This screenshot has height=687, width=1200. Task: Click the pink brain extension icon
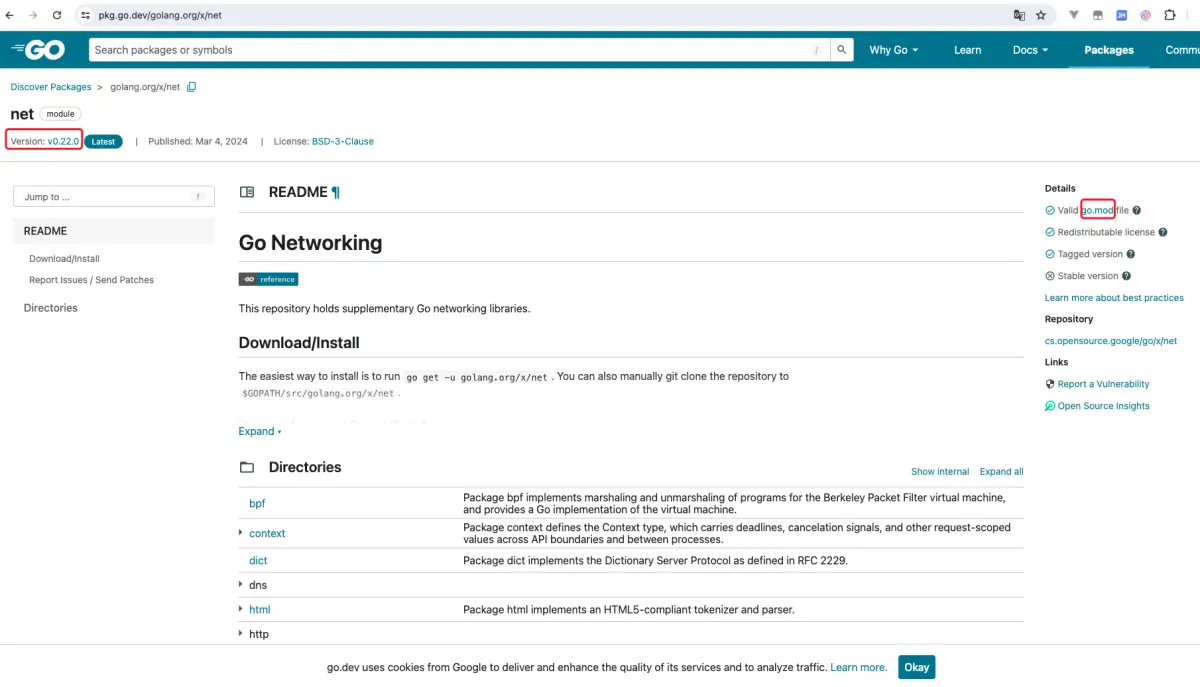click(x=1146, y=15)
